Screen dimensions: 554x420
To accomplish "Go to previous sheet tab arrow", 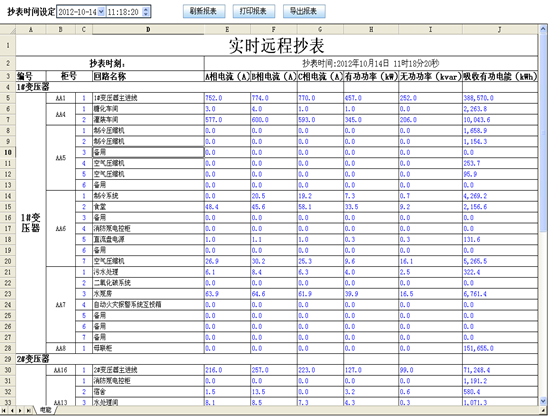I will (12, 410).
